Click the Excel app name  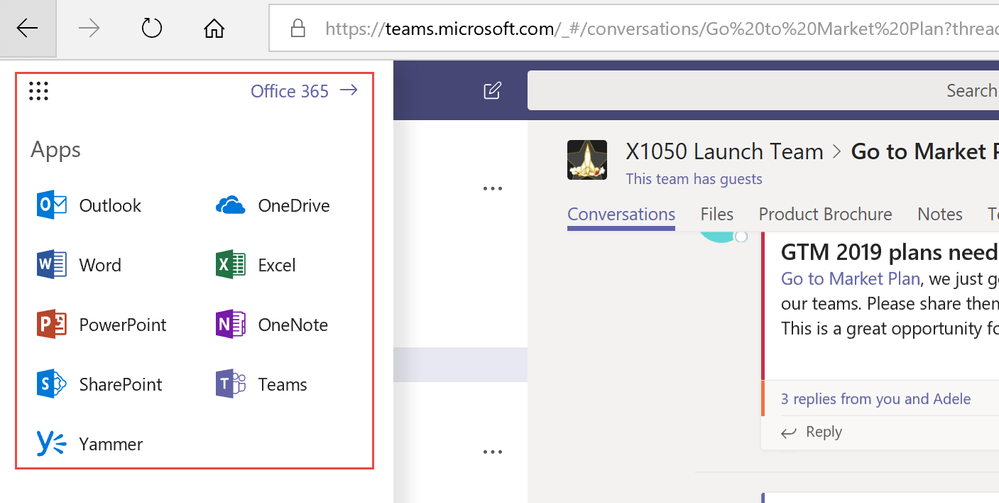277,265
